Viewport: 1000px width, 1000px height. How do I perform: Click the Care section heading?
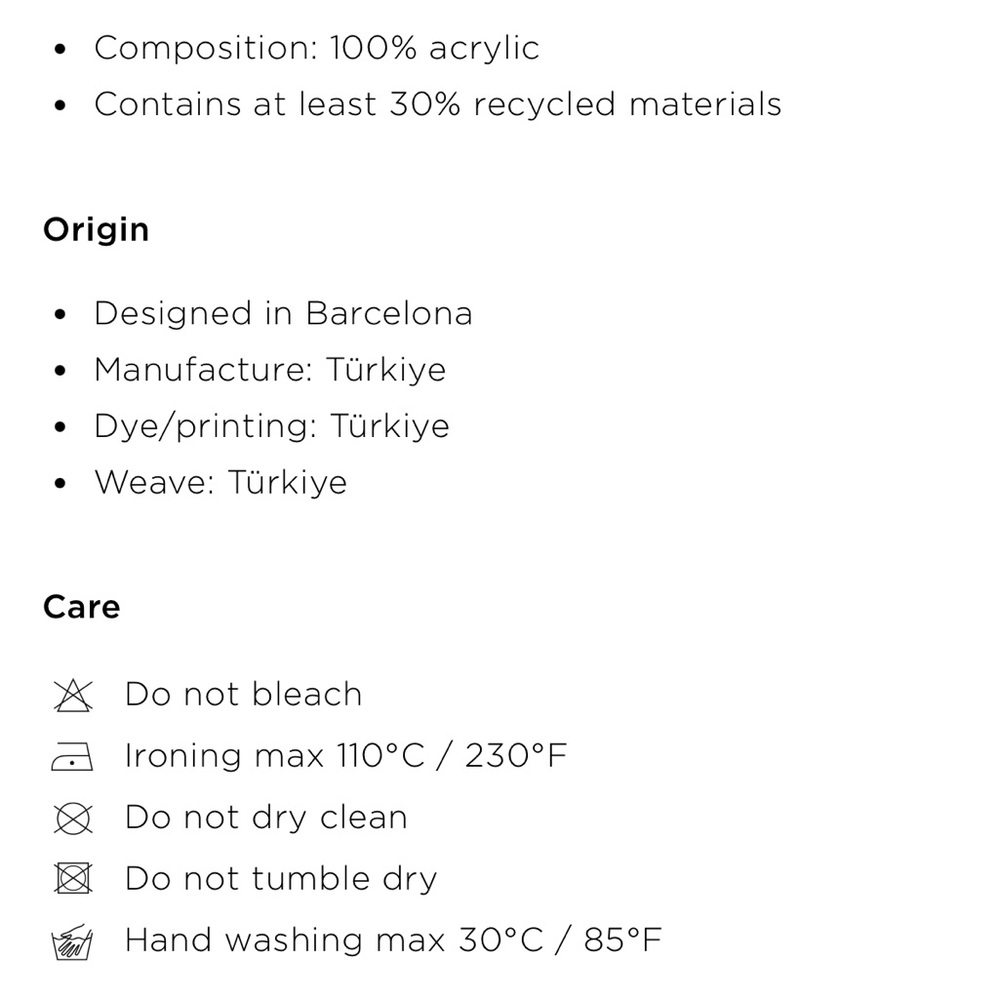[x=81, y=607]
